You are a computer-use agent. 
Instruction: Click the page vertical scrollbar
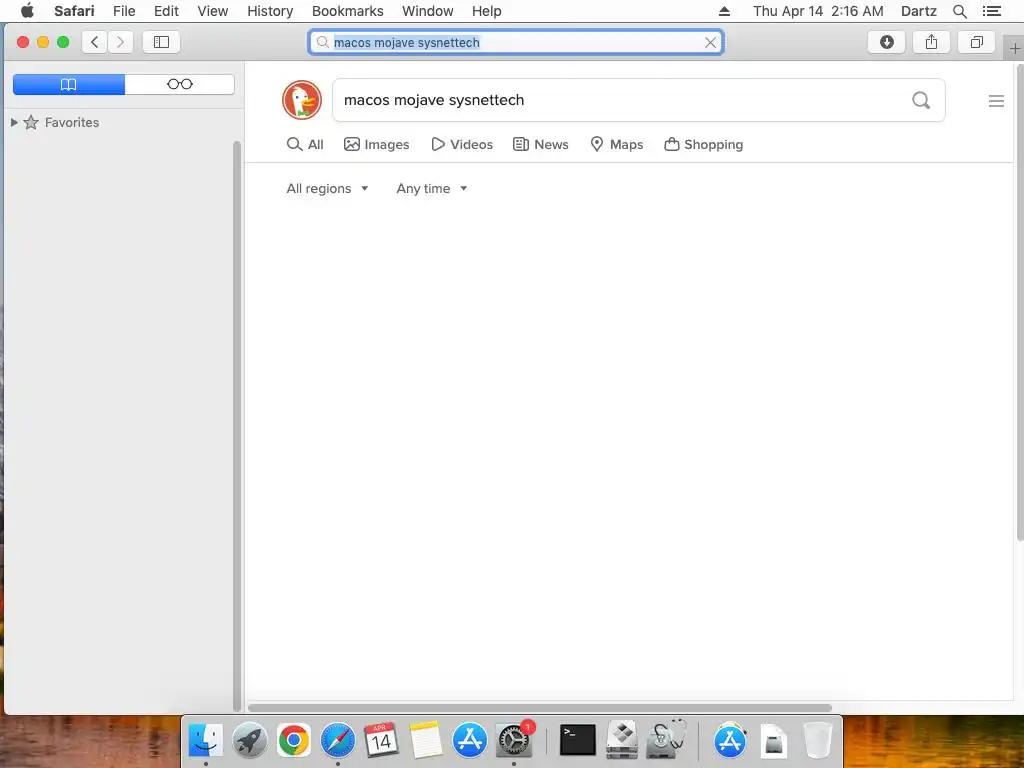[x=1019, y=302]
